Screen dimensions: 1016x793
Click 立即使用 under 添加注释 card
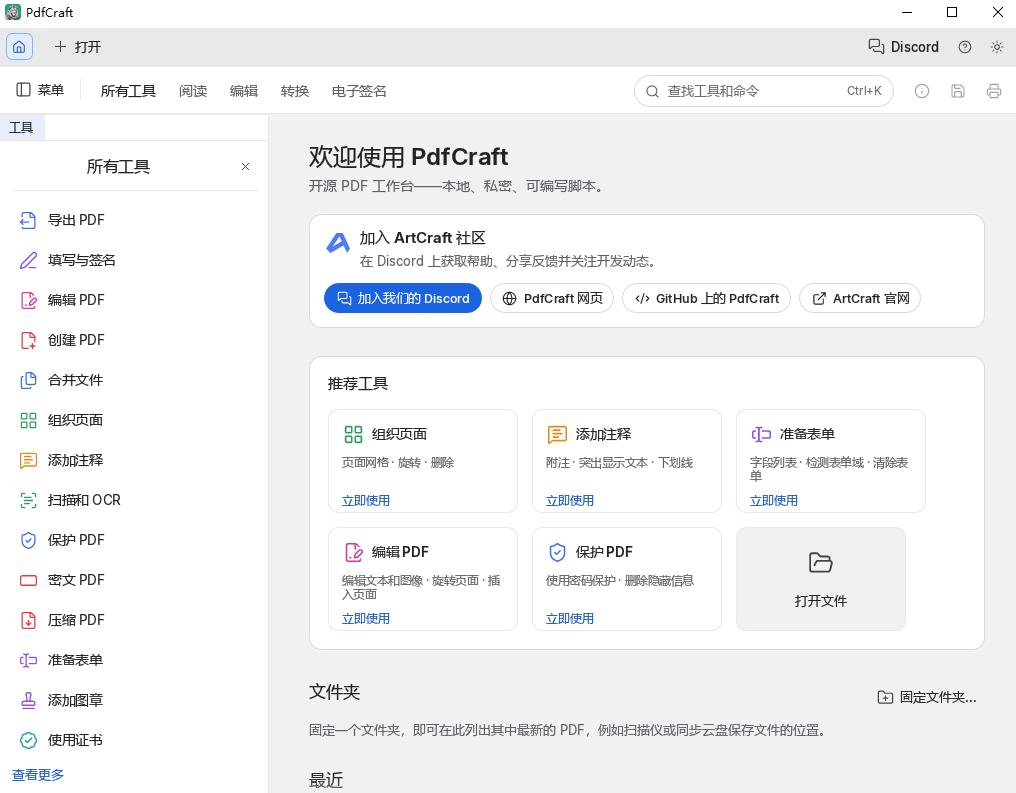coord(570,500)
